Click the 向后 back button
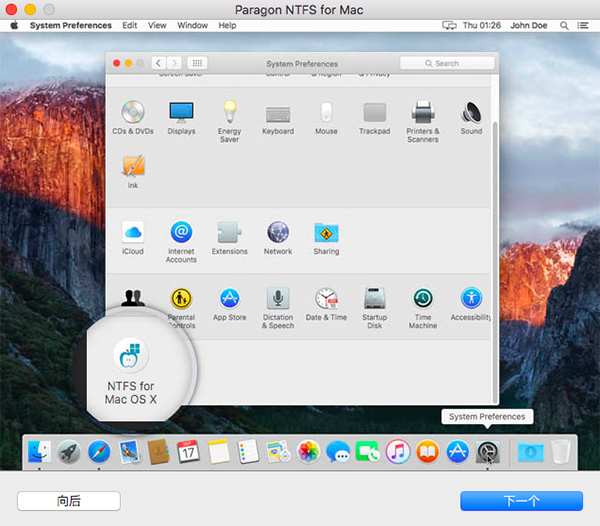This screenshot has height=526, width=600. (69, 501)
